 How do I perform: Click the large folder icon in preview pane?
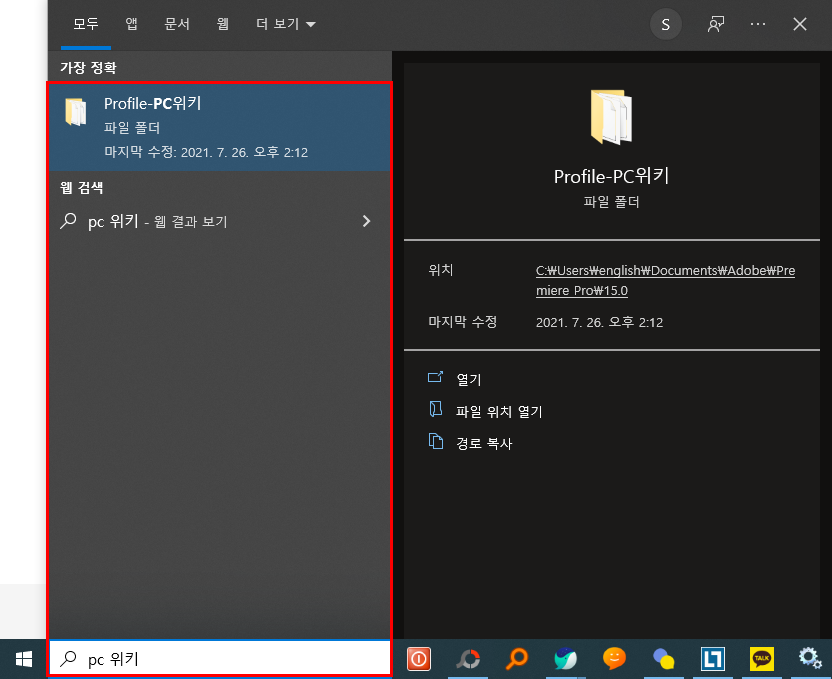(x=611, y=117)
